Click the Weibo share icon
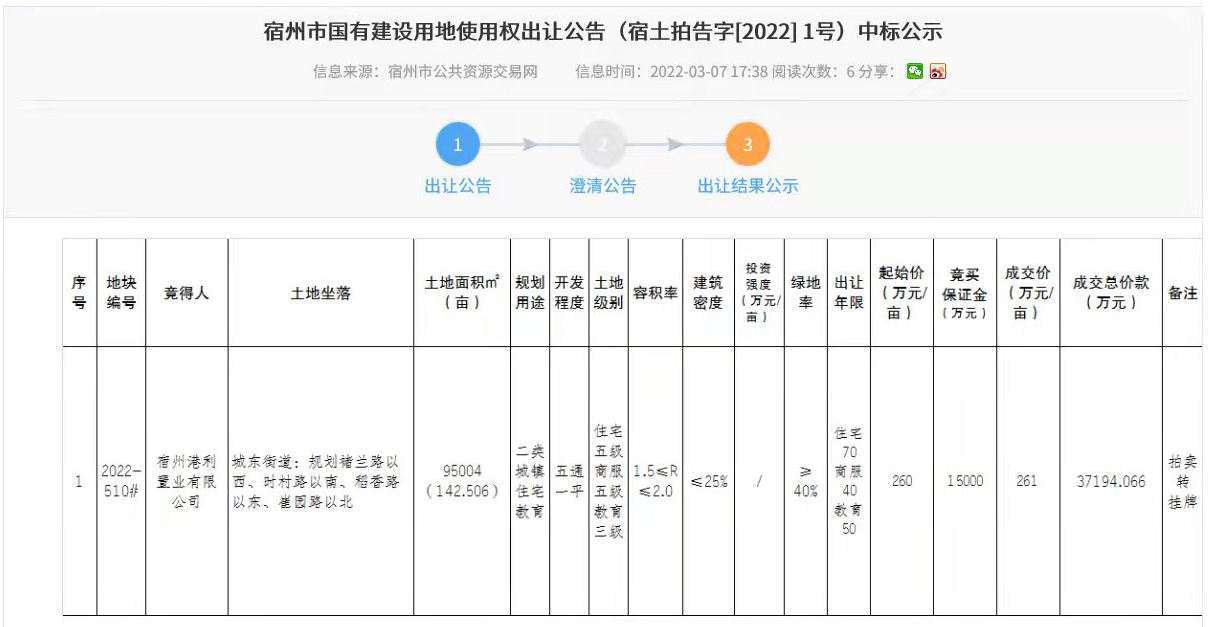1212x627 pixels. click(937, 71)
